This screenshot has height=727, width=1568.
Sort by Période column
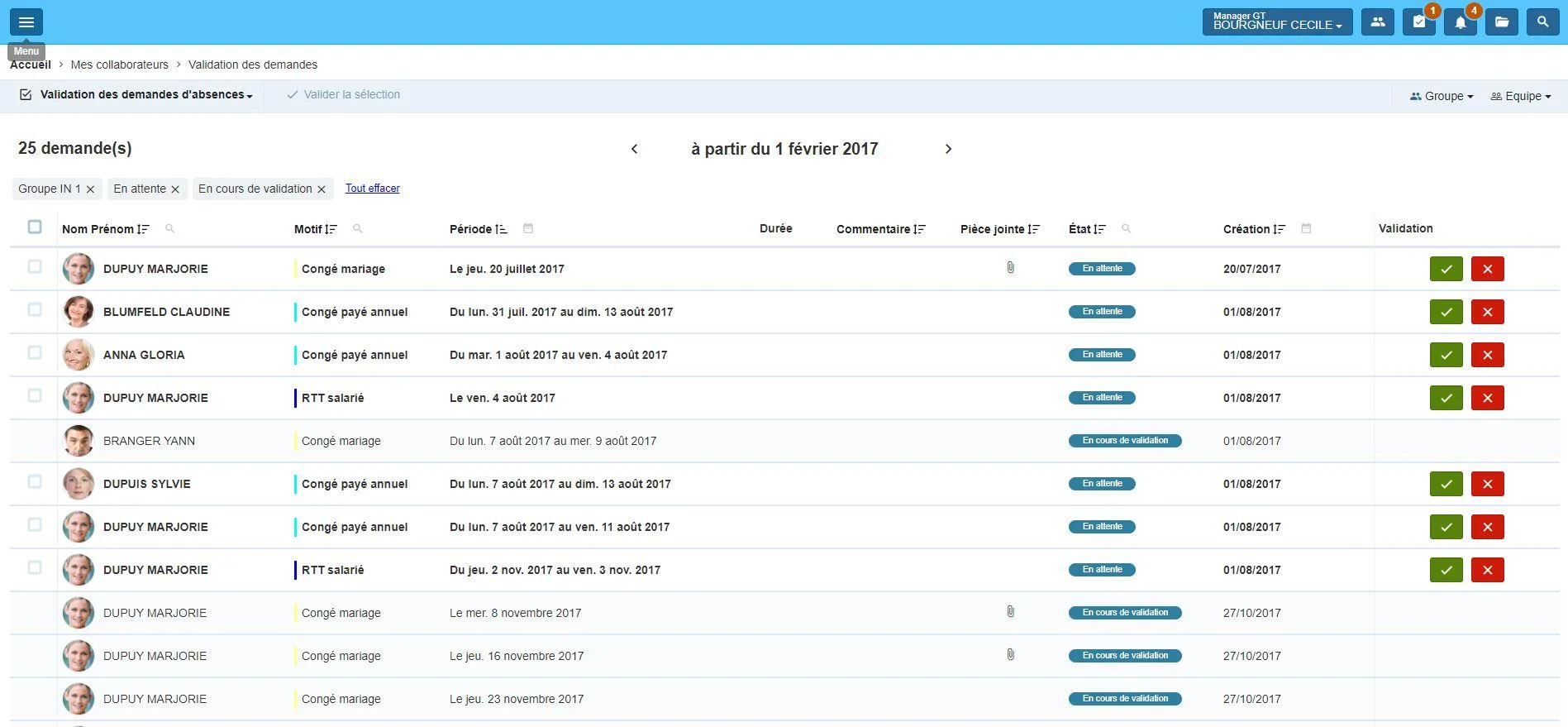[x=502, y=229]
